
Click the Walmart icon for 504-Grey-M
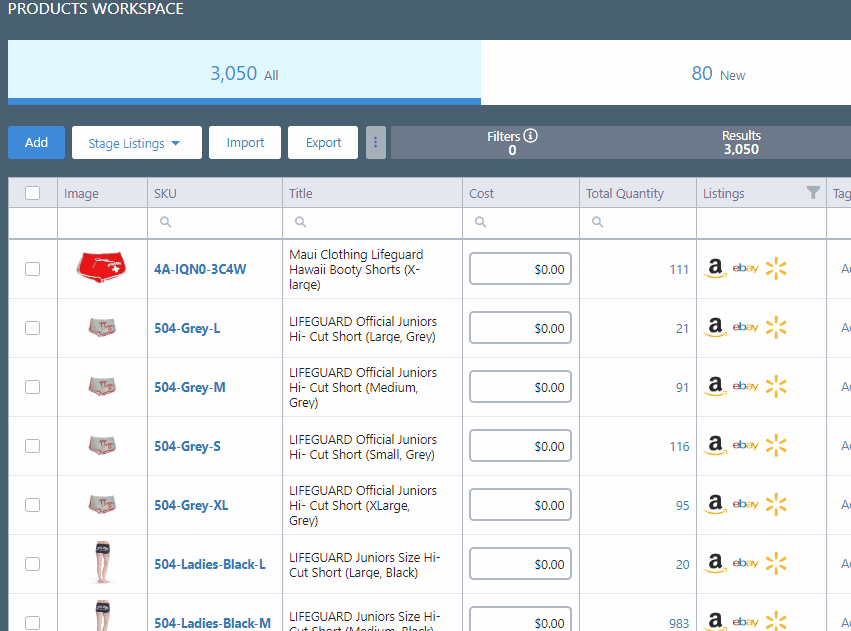[x=776, y=386]
